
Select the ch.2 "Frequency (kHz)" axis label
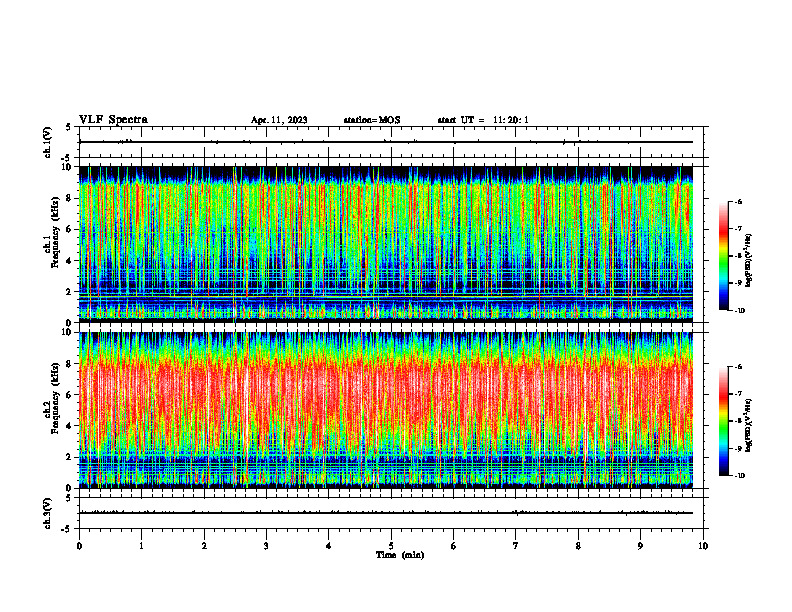tap(55, 398)
